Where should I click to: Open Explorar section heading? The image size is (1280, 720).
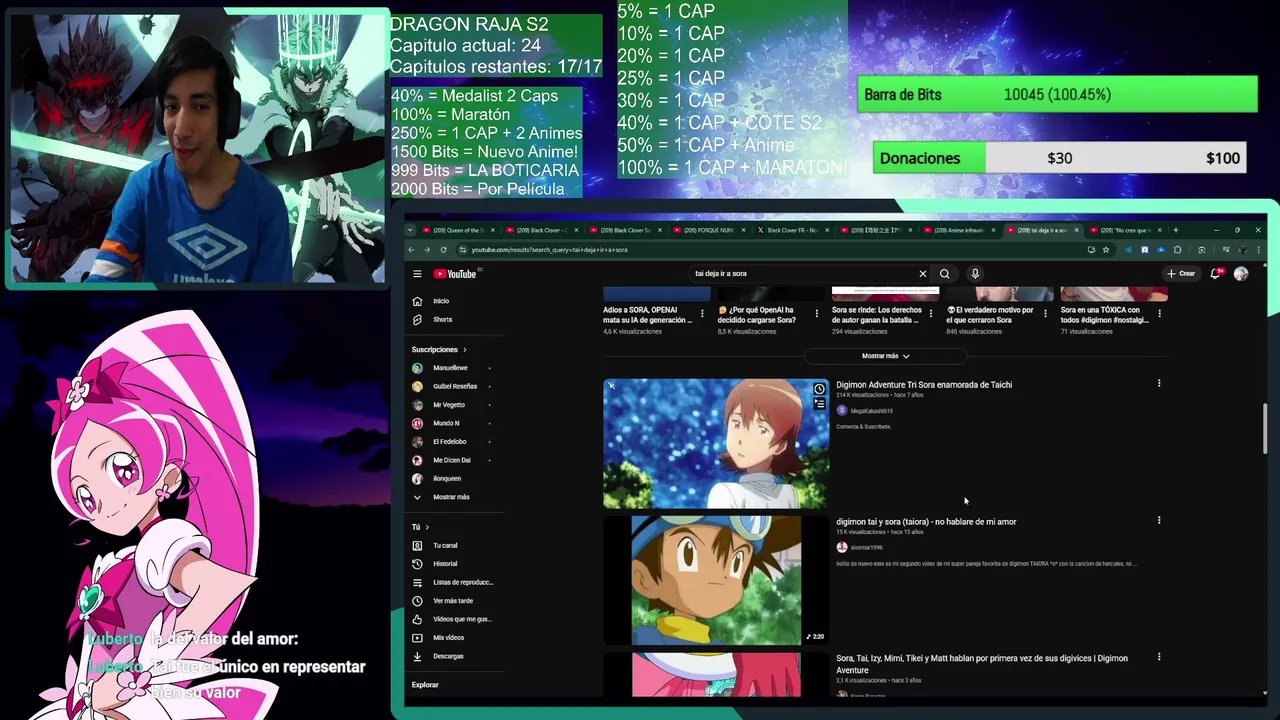click(425, 685)
